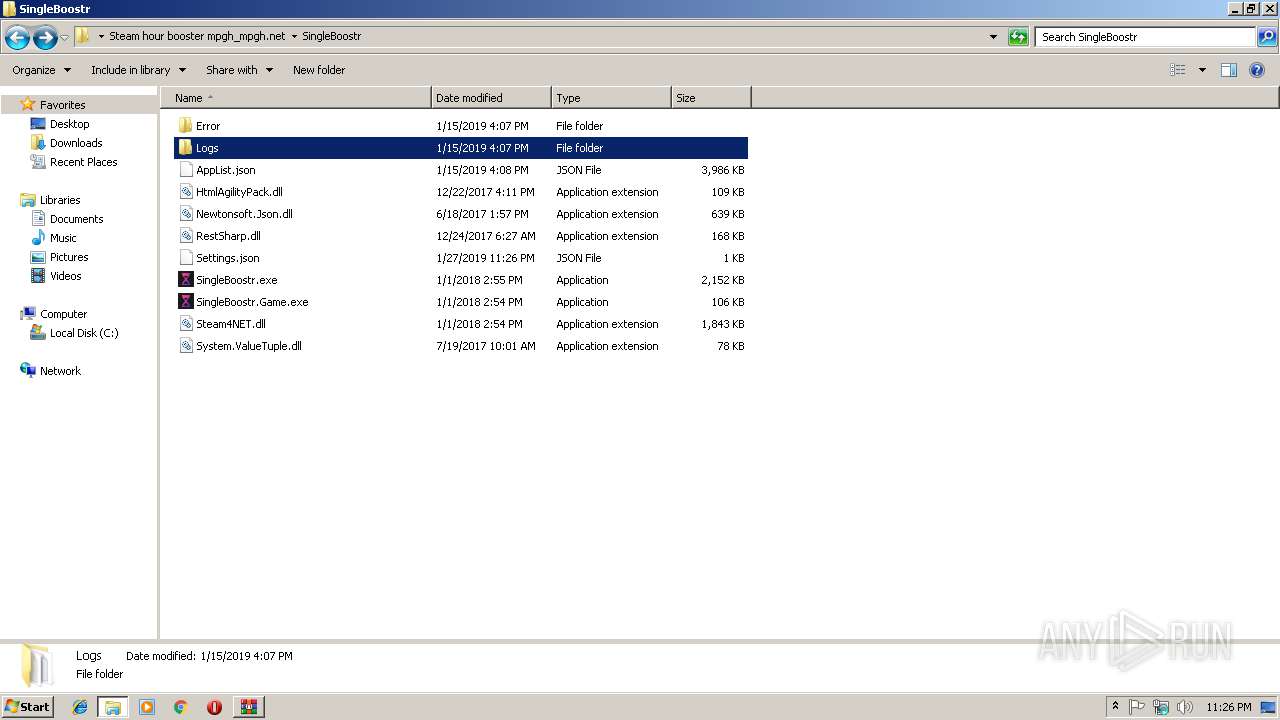Select the RestSharp.dll file icon
1280x720 pixels.
pyautogui.click(x=186, y=236)
